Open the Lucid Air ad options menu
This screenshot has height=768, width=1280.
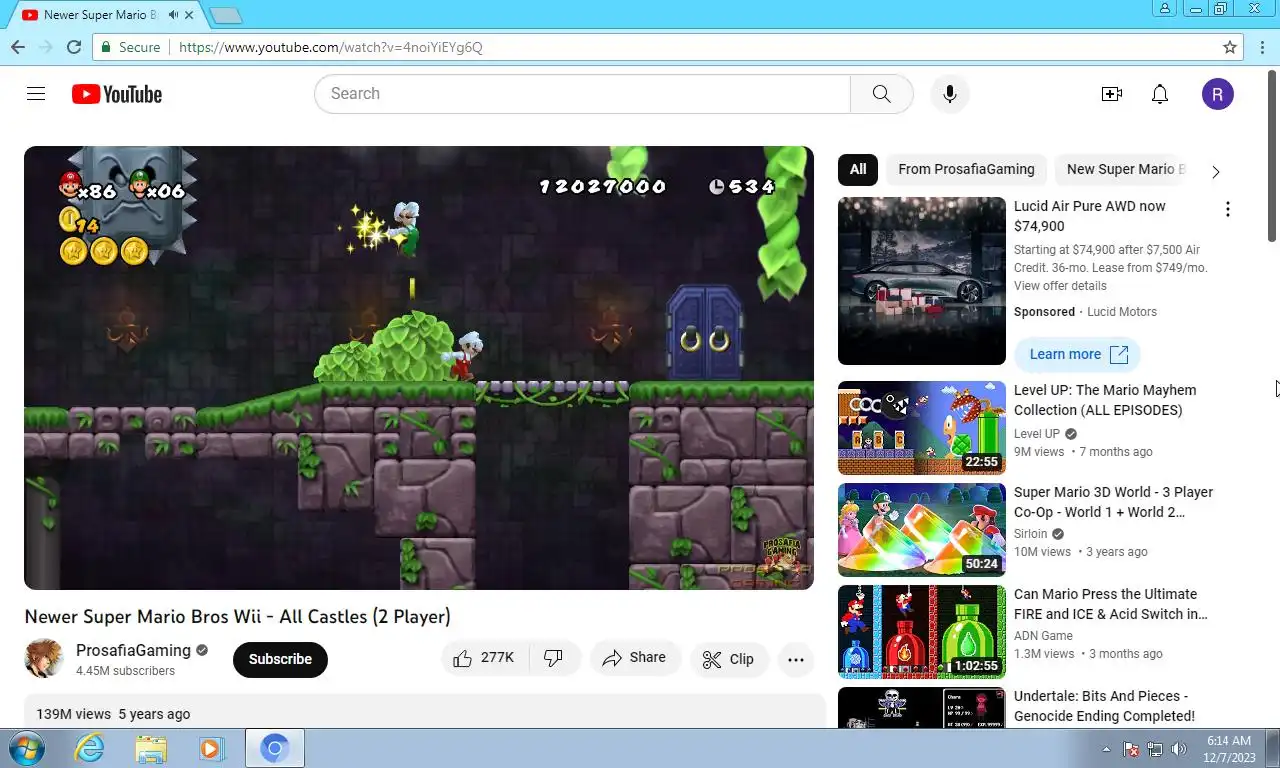(x=1227, y=209)
